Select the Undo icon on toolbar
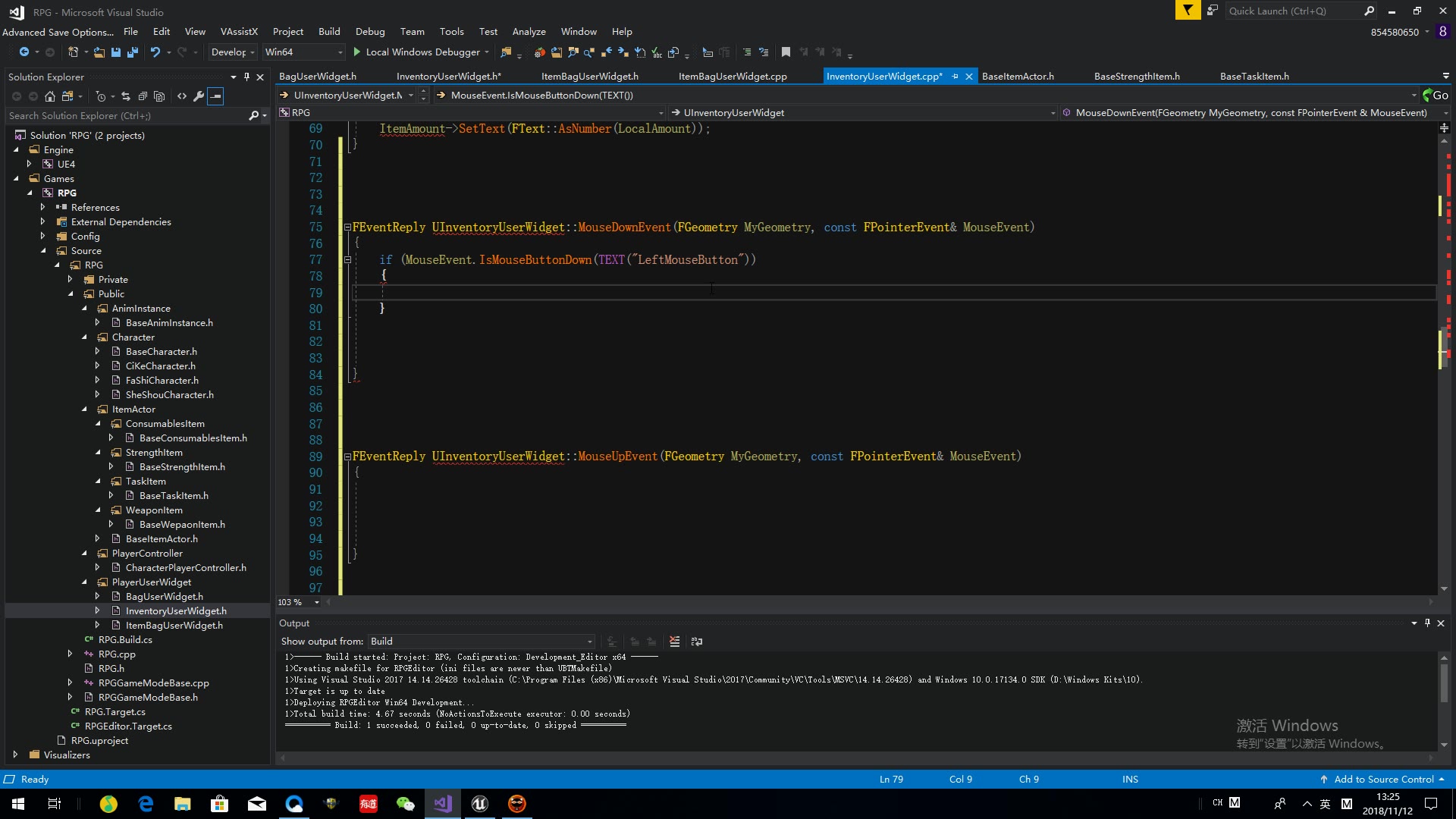Viewport: 1456px width, 819px height. 155,52
